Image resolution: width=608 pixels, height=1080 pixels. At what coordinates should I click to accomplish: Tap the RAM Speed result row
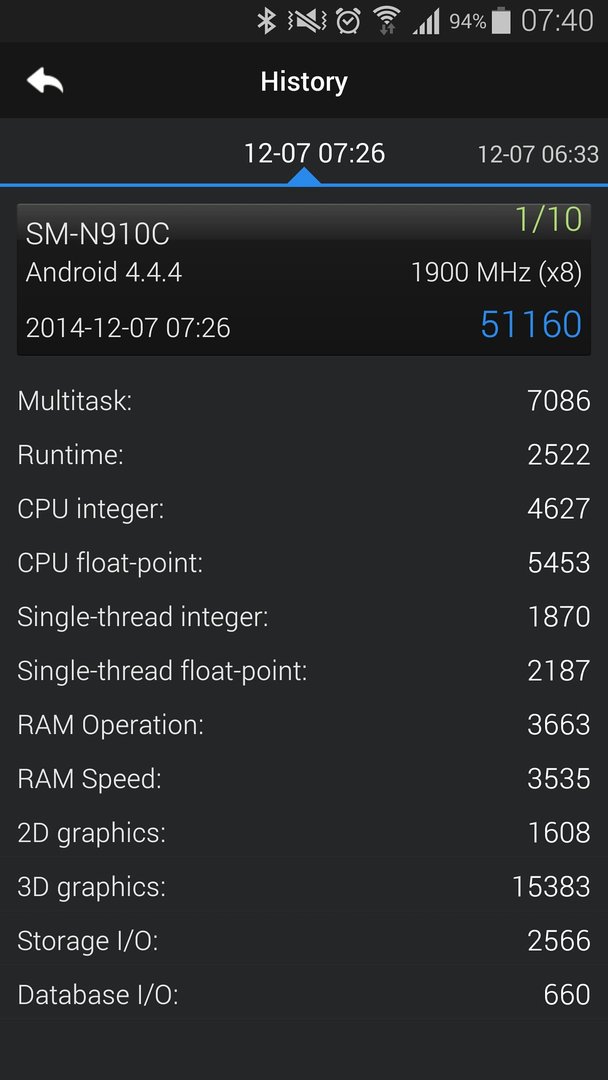[x=304, y=779]
